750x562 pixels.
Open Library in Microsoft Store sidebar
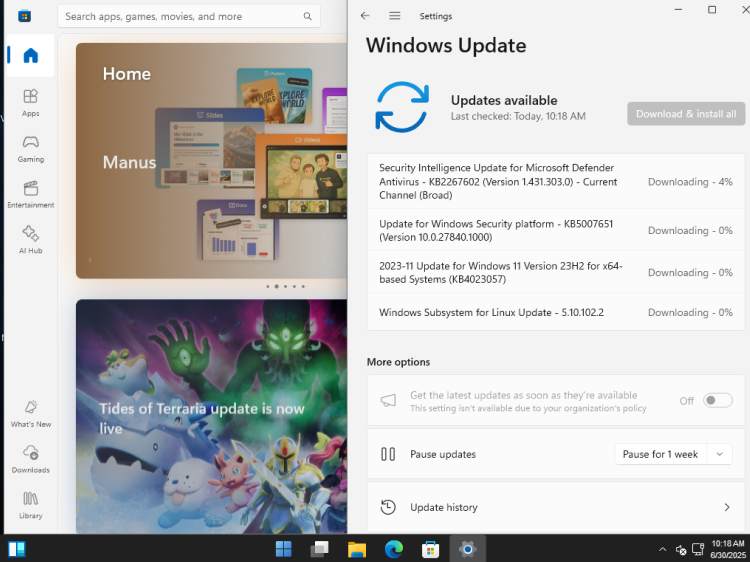click(31, 505)
